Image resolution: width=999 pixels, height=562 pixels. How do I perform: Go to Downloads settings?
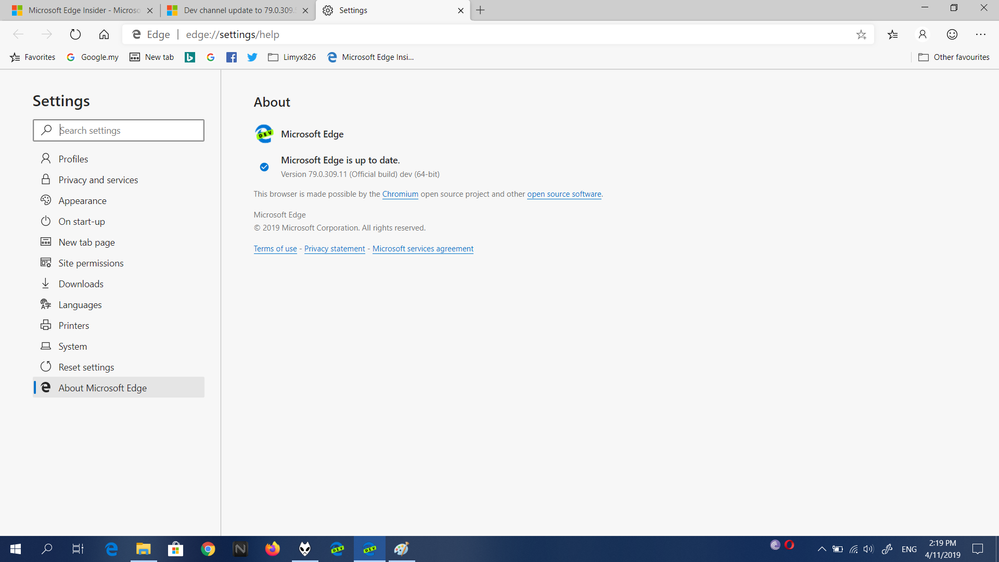(119, 284)
